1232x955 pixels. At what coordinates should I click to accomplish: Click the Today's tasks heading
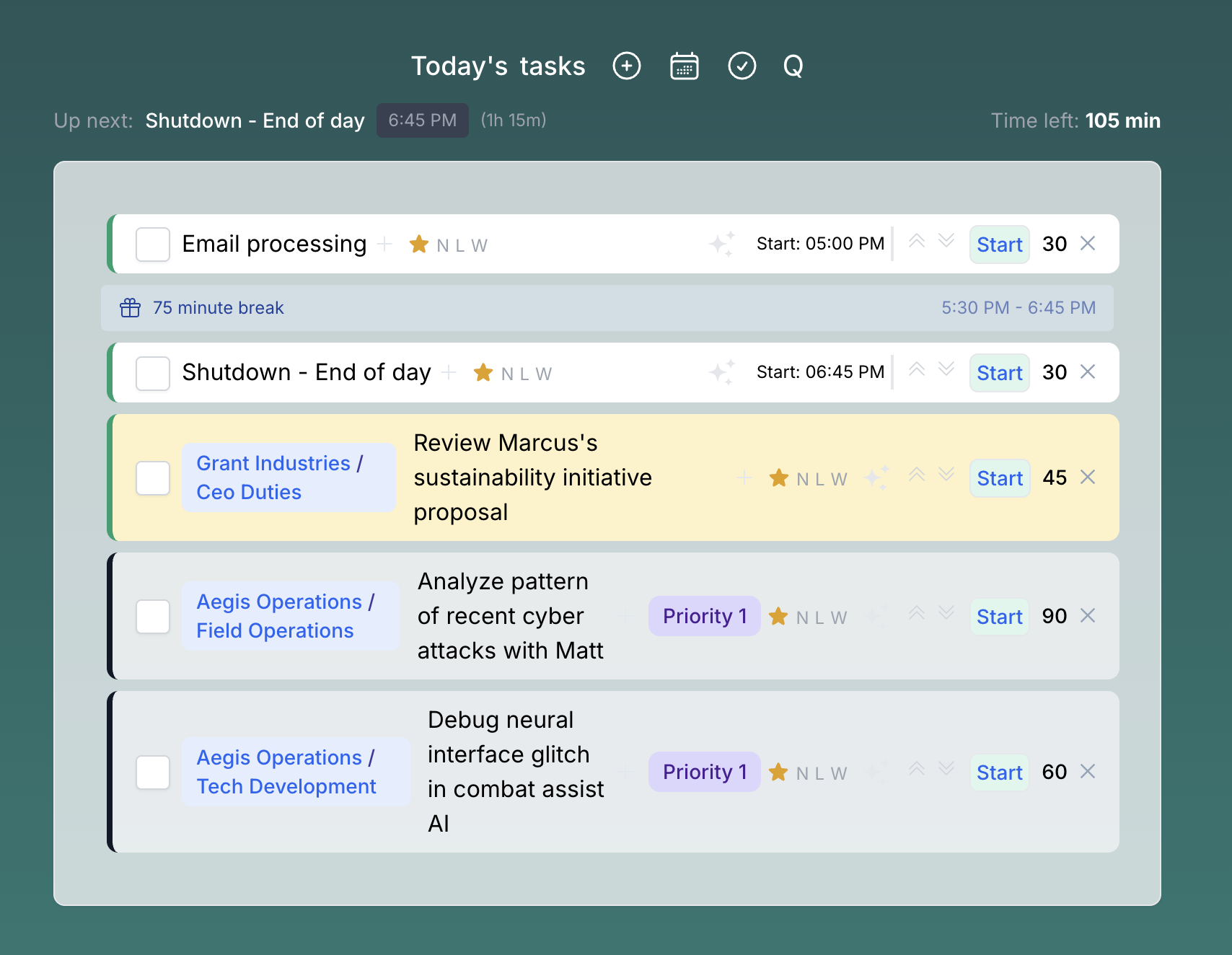498,66
